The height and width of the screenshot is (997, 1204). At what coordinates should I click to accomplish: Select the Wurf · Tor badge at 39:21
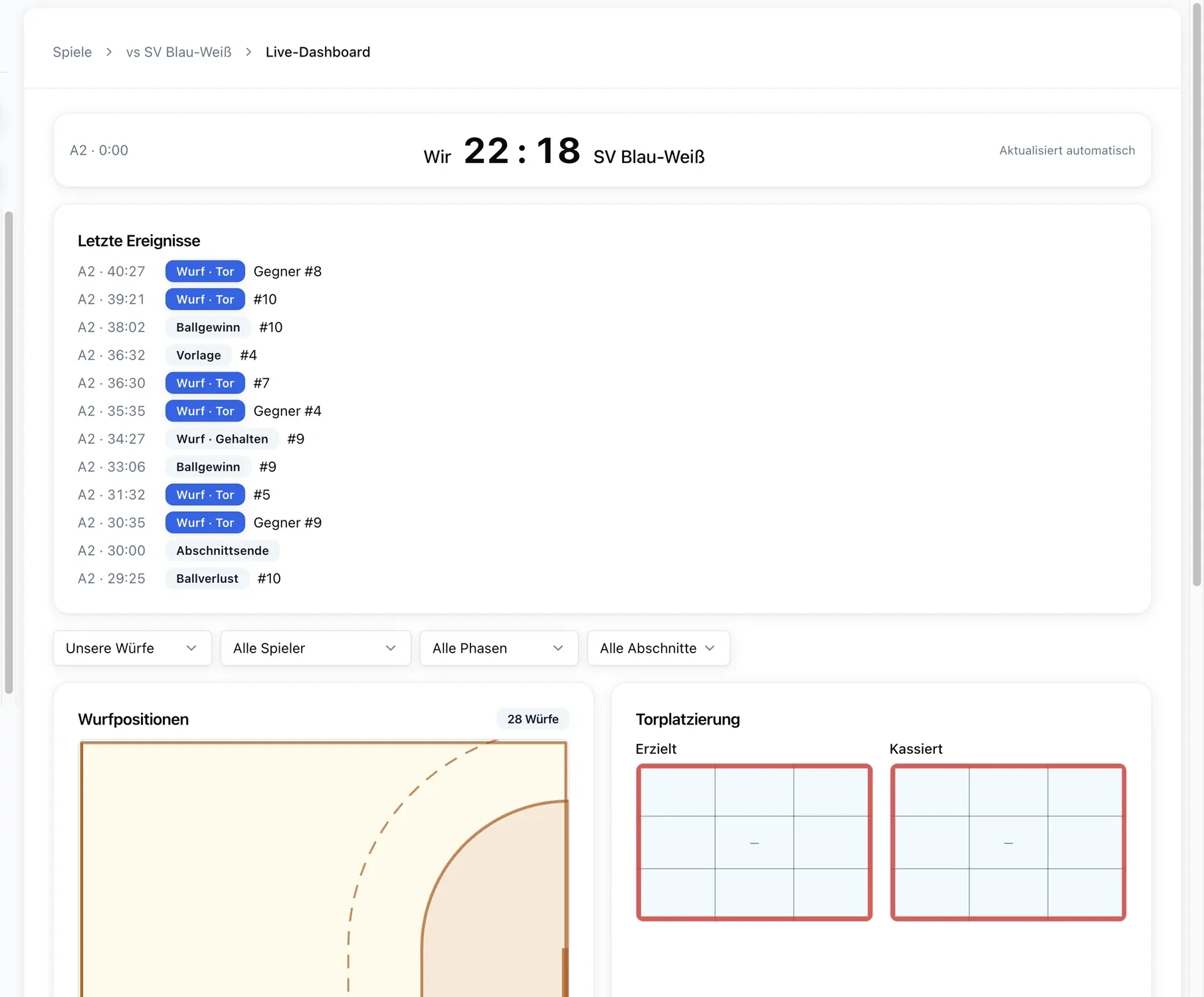click(205, 299)
